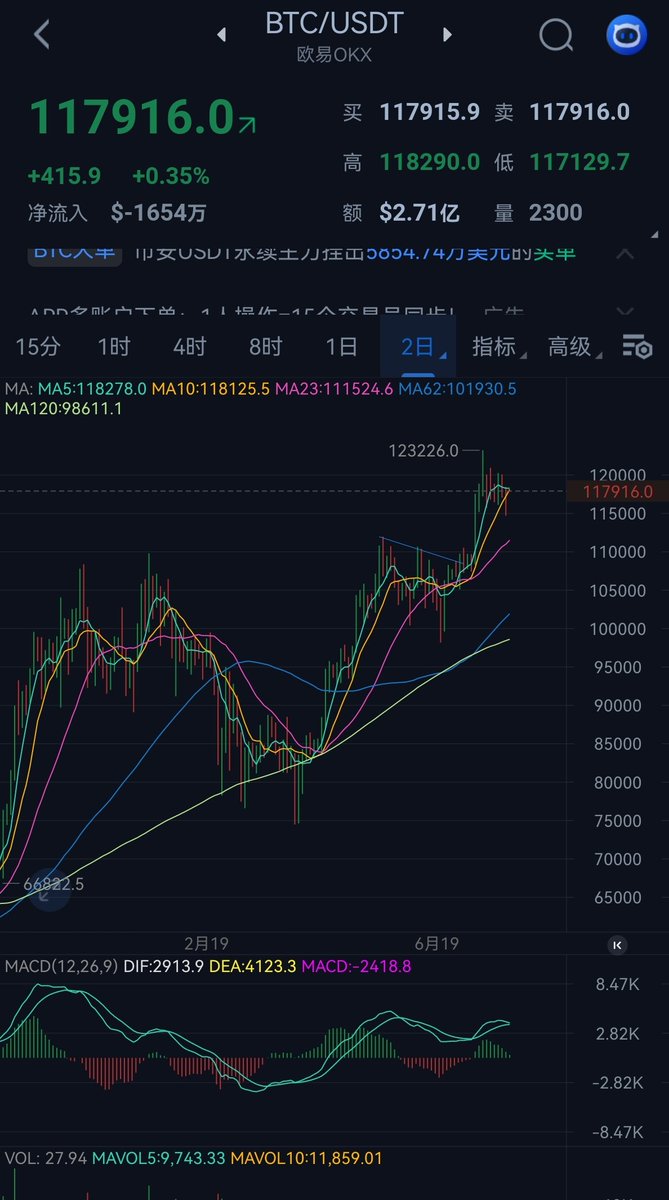
Task: Open the 高级 advanced dropdown
Action: 575,347
